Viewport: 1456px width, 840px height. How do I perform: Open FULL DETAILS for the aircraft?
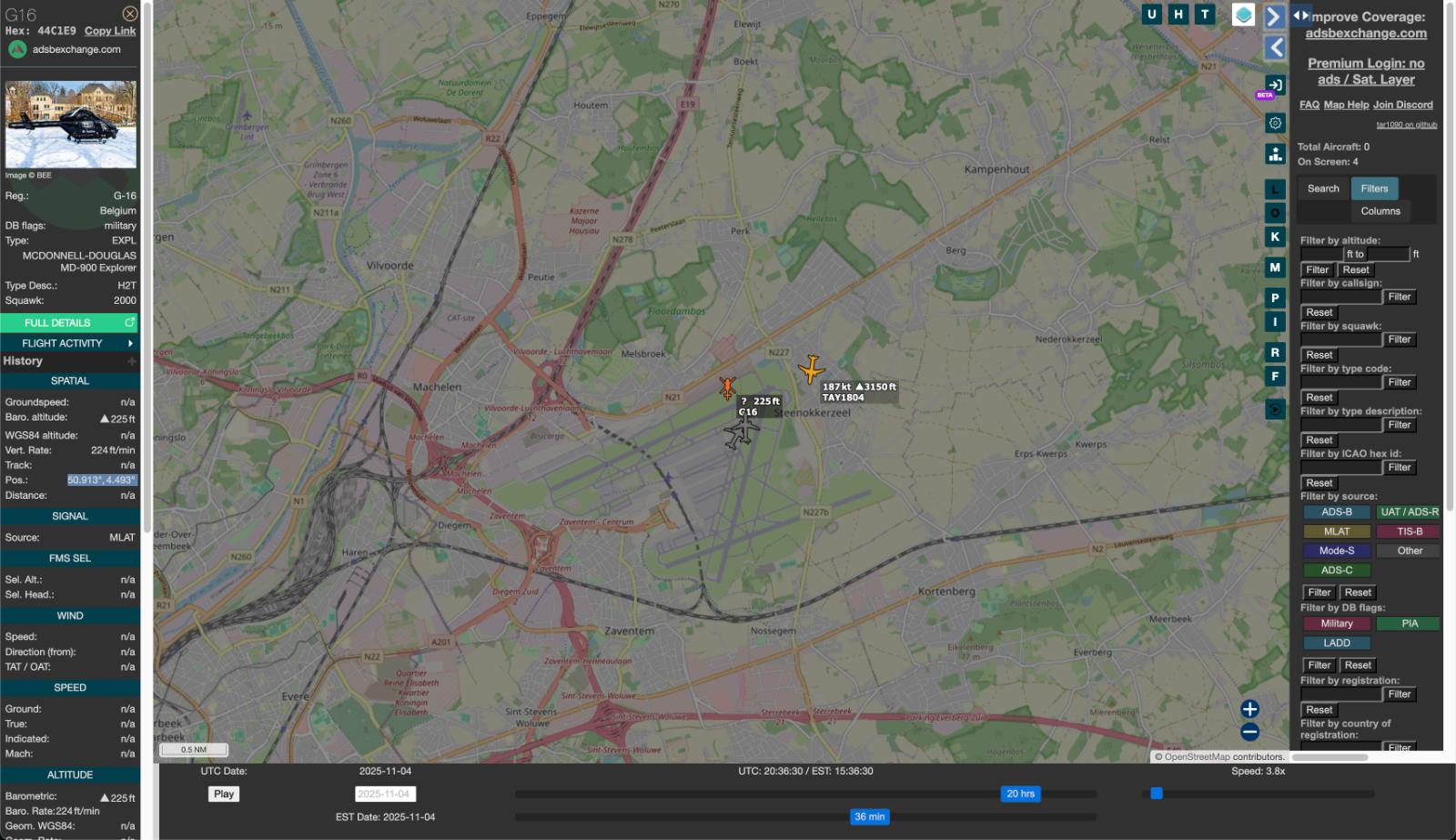click(69, 323)
